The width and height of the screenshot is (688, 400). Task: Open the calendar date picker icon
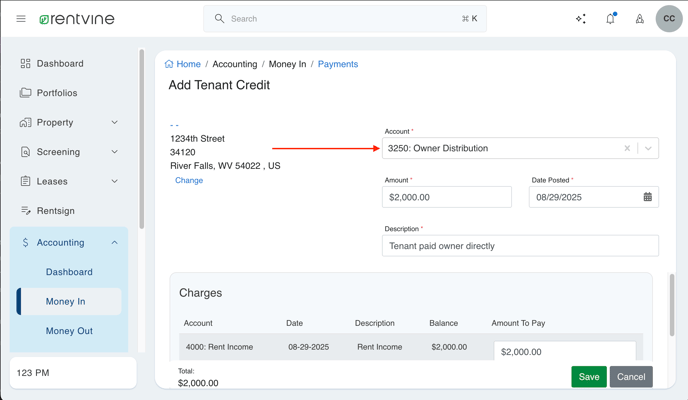click(x=647, y=197)
